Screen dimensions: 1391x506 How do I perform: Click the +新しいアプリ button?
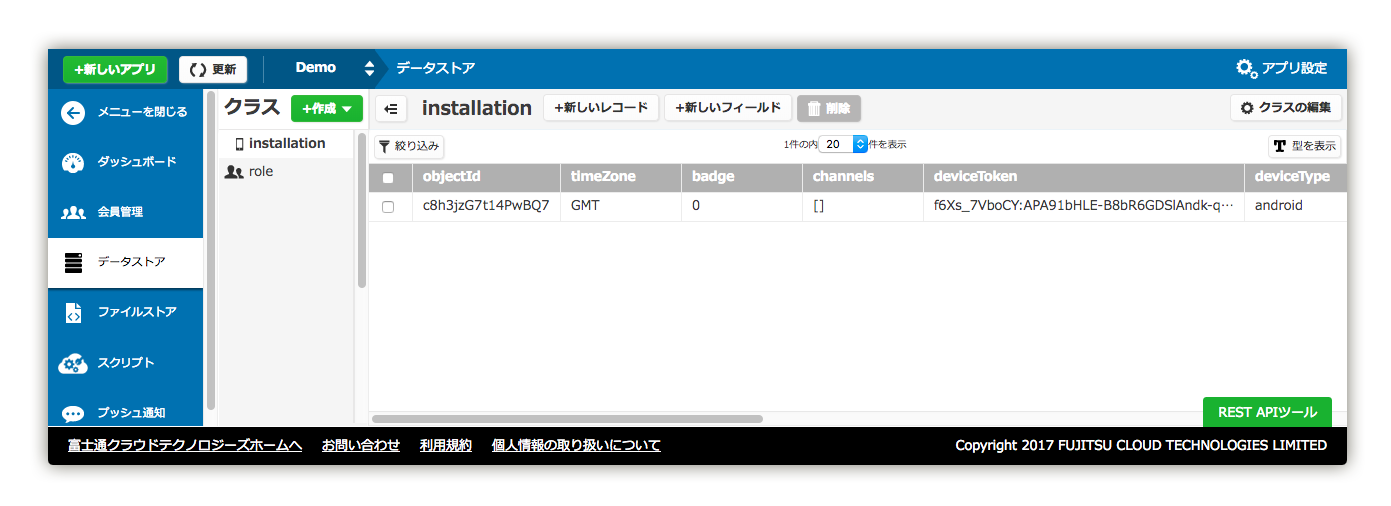click(115, 69)
